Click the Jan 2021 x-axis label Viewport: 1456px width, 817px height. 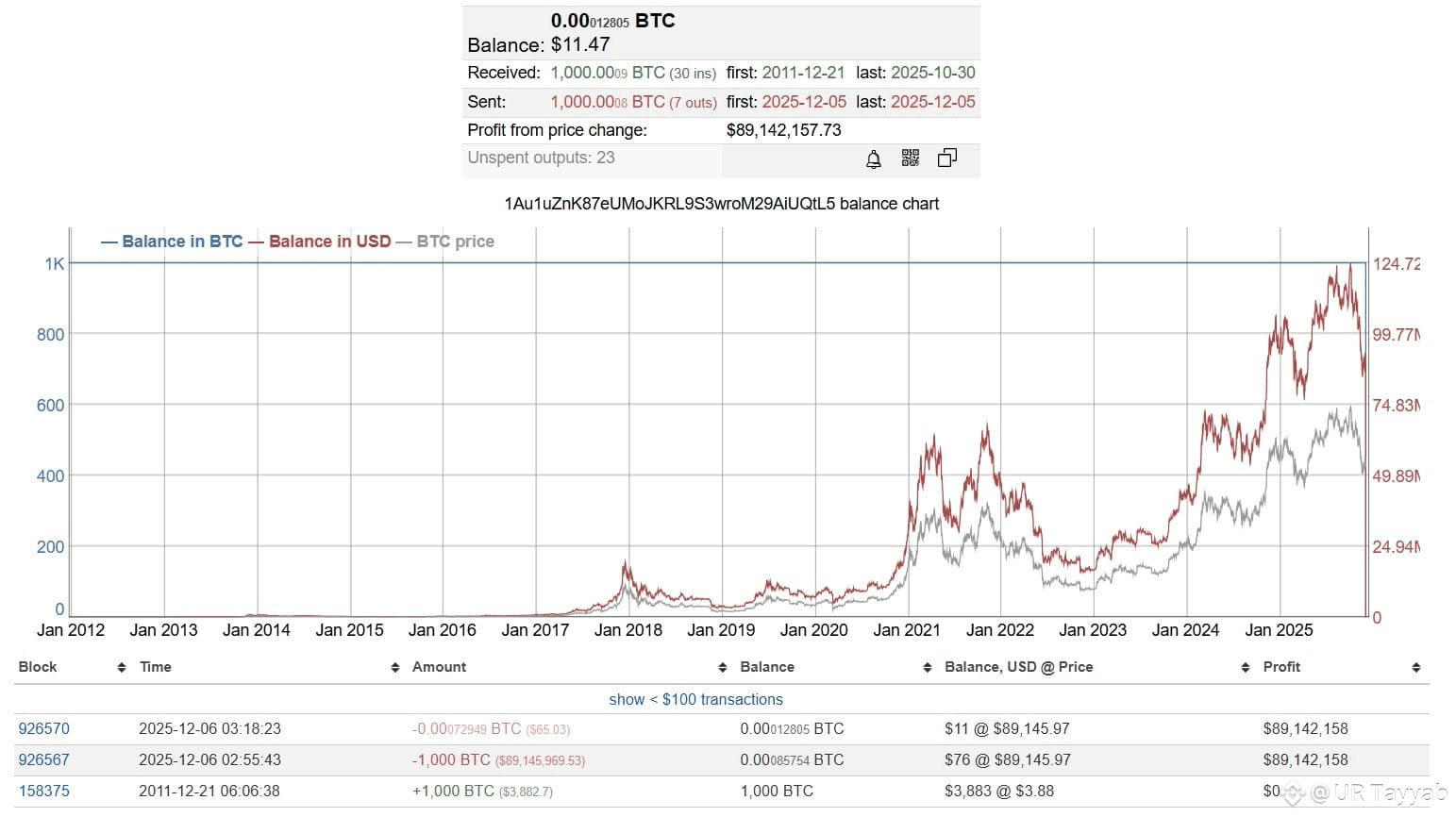point(907,630)
